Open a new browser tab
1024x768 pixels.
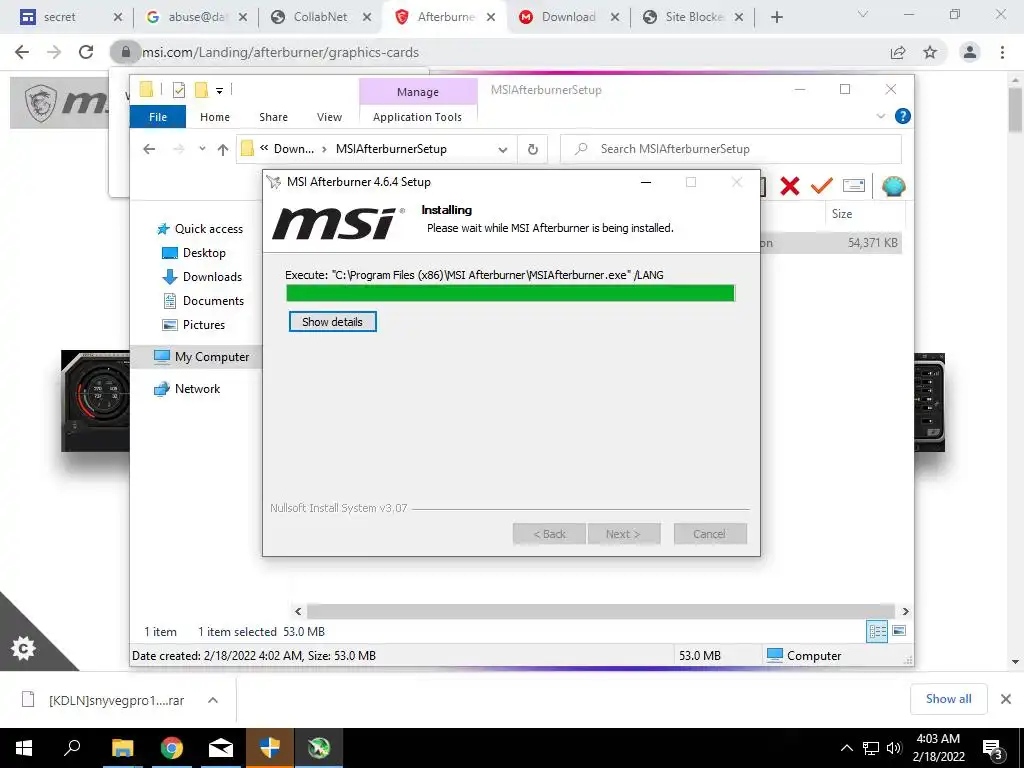click(776, 18)
